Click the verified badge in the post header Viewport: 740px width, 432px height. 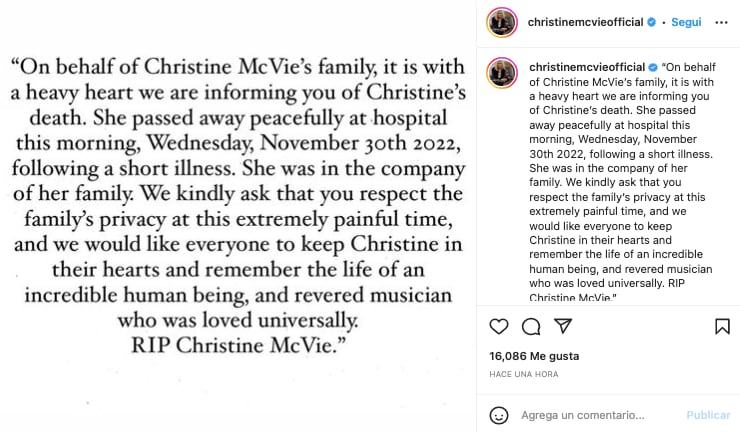(652, 22)
